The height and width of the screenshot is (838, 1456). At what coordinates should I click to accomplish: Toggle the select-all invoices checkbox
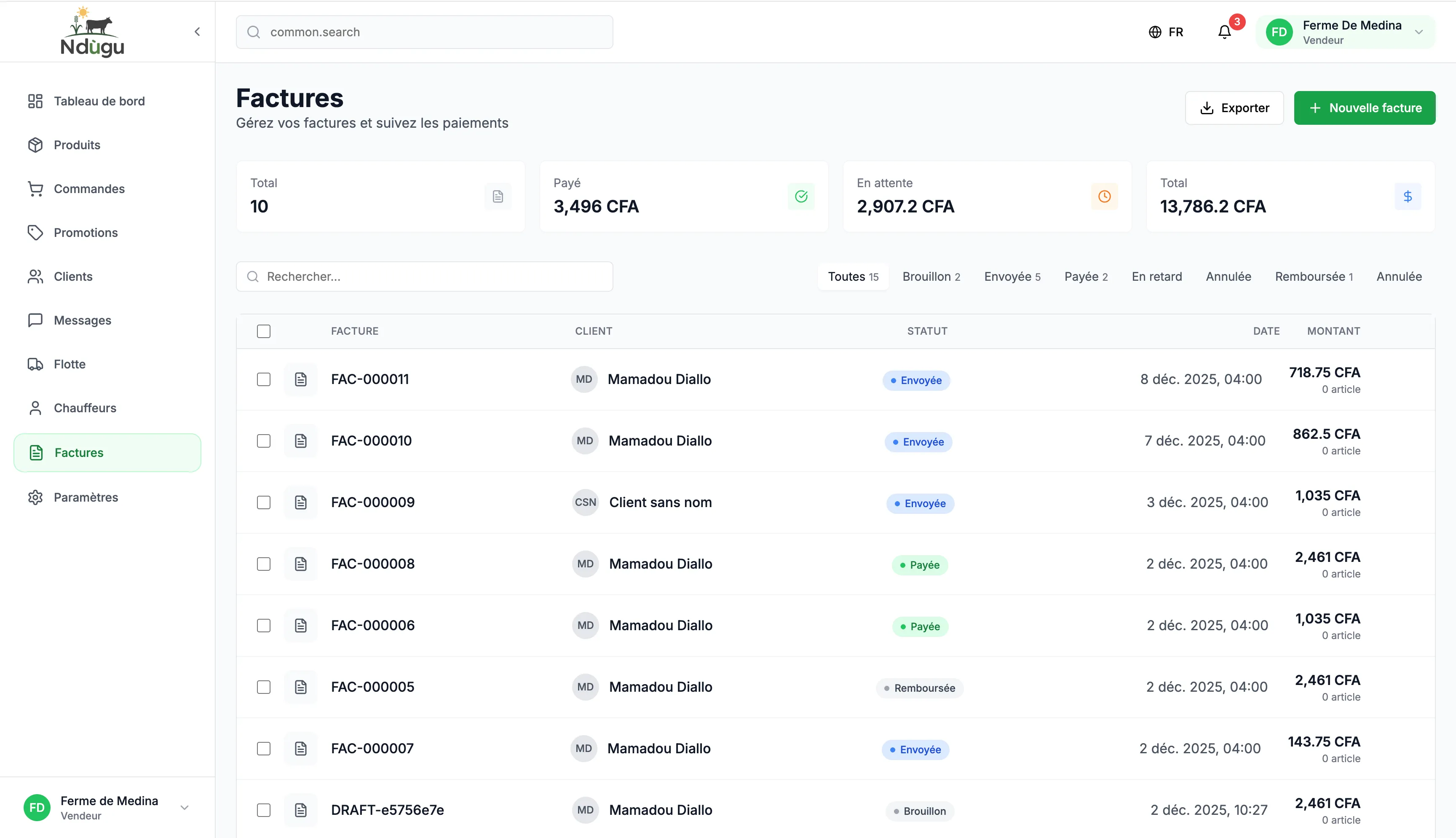pyautogui.click(x=263, y=331)
